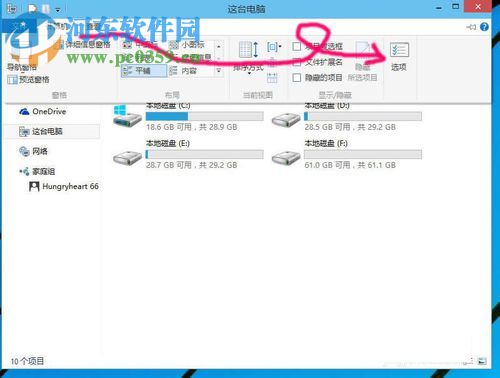
Task: Click the window system menu icon
Action: point(11,8)
